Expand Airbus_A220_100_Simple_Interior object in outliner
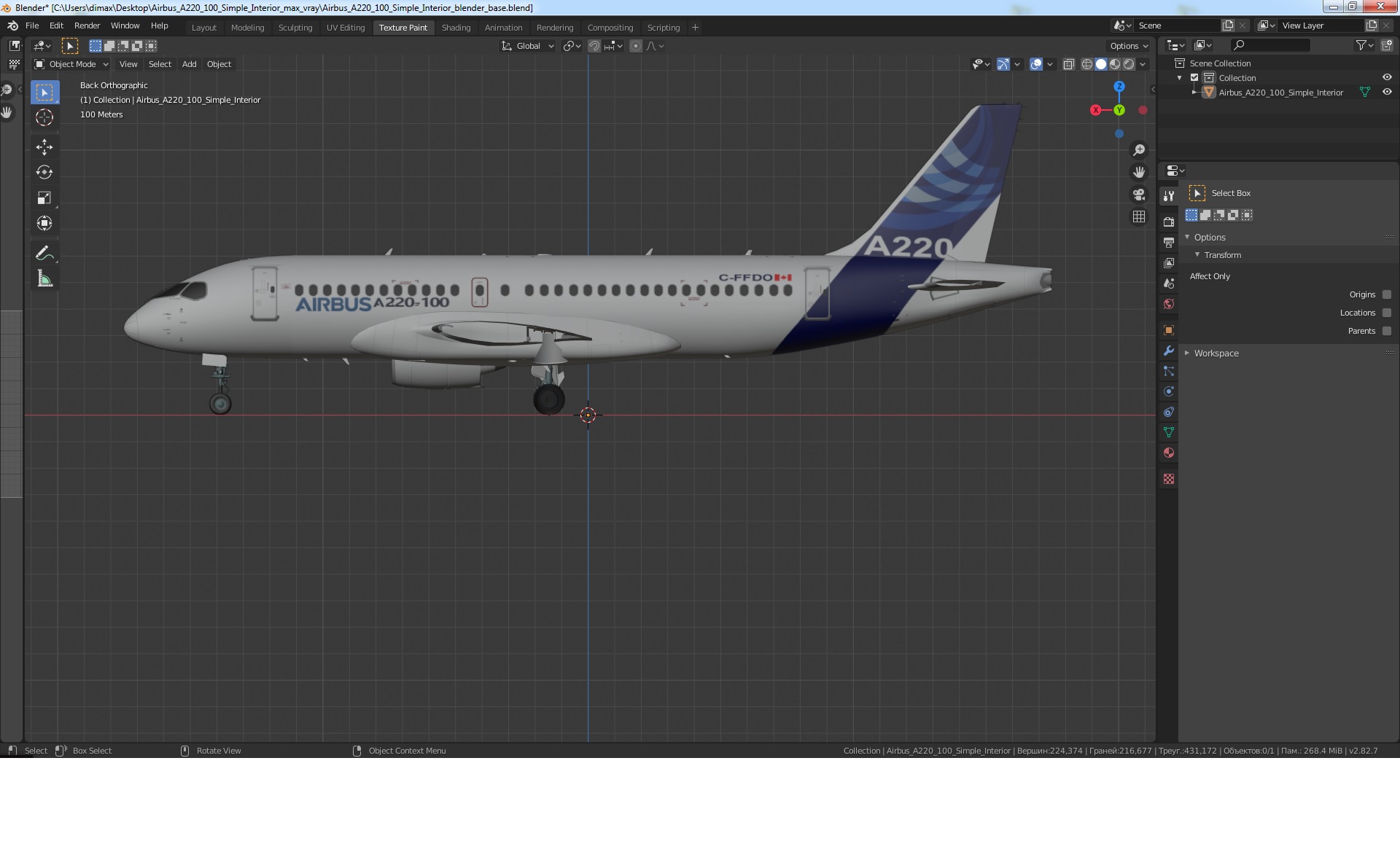This screenshot has height=844, width=1400. point(1194,93)
